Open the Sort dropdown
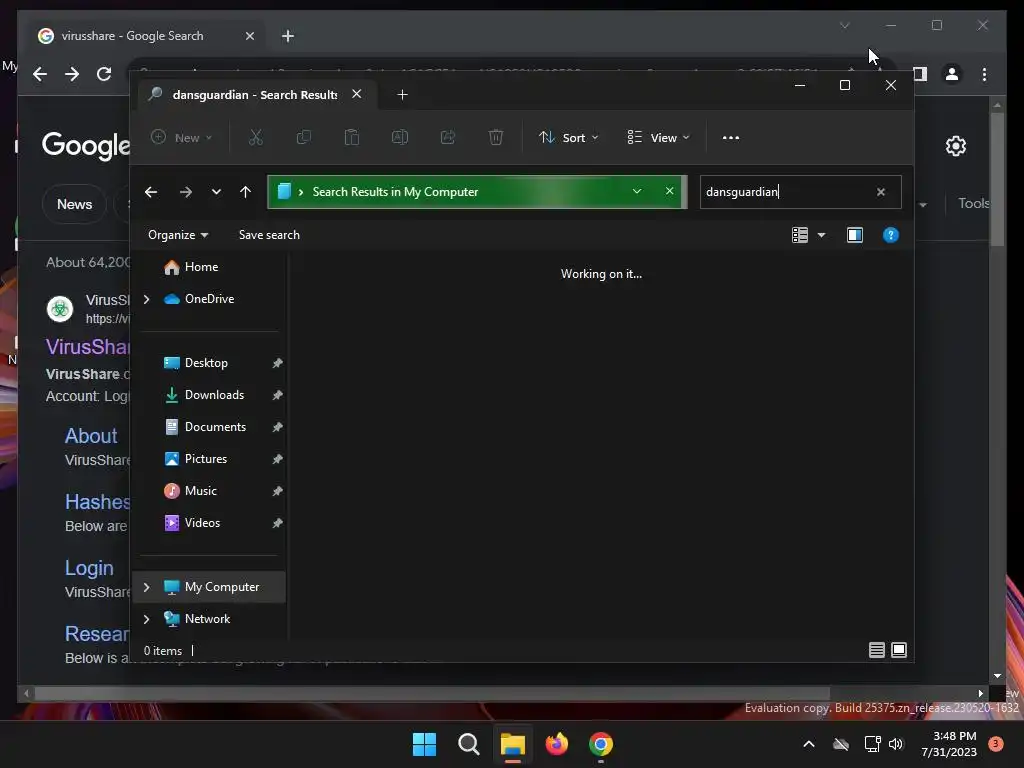Viewport: 1024px width, 768px height. (x=568, y=138)
